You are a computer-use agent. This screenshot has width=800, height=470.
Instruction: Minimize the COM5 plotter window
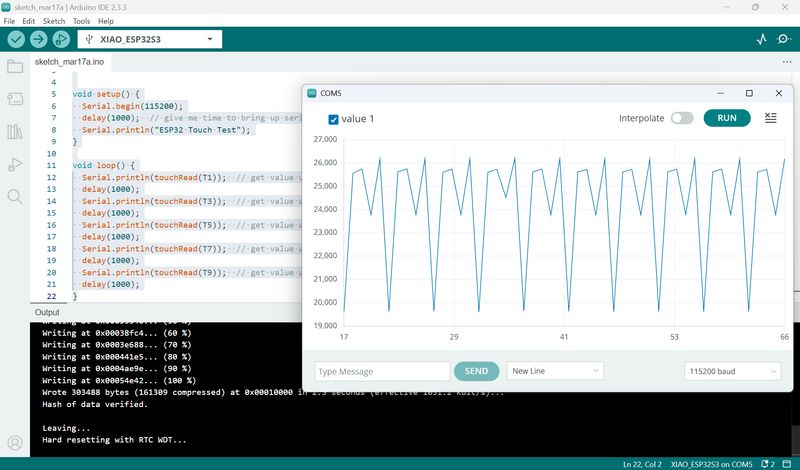click(x=720, y=93)
